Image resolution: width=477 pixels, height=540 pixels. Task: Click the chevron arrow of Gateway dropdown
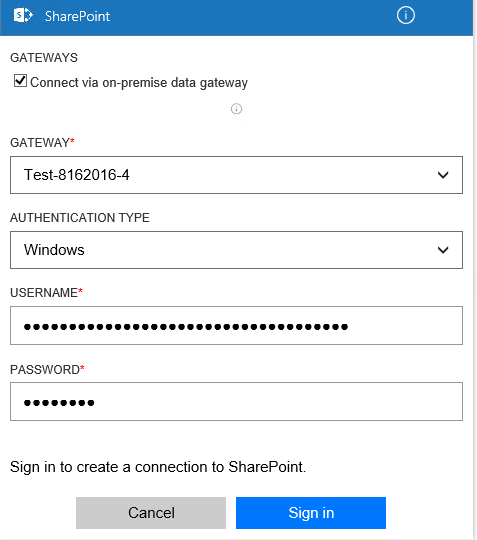(443, 175)
